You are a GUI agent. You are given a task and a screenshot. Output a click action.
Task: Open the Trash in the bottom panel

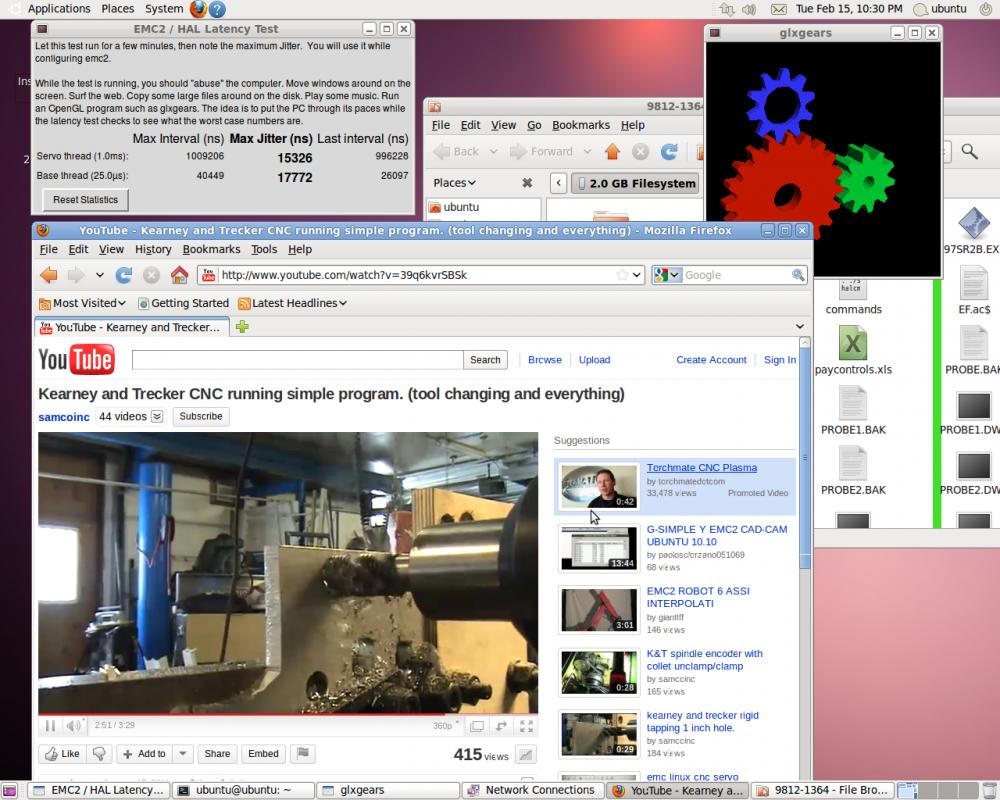(989, 790)
